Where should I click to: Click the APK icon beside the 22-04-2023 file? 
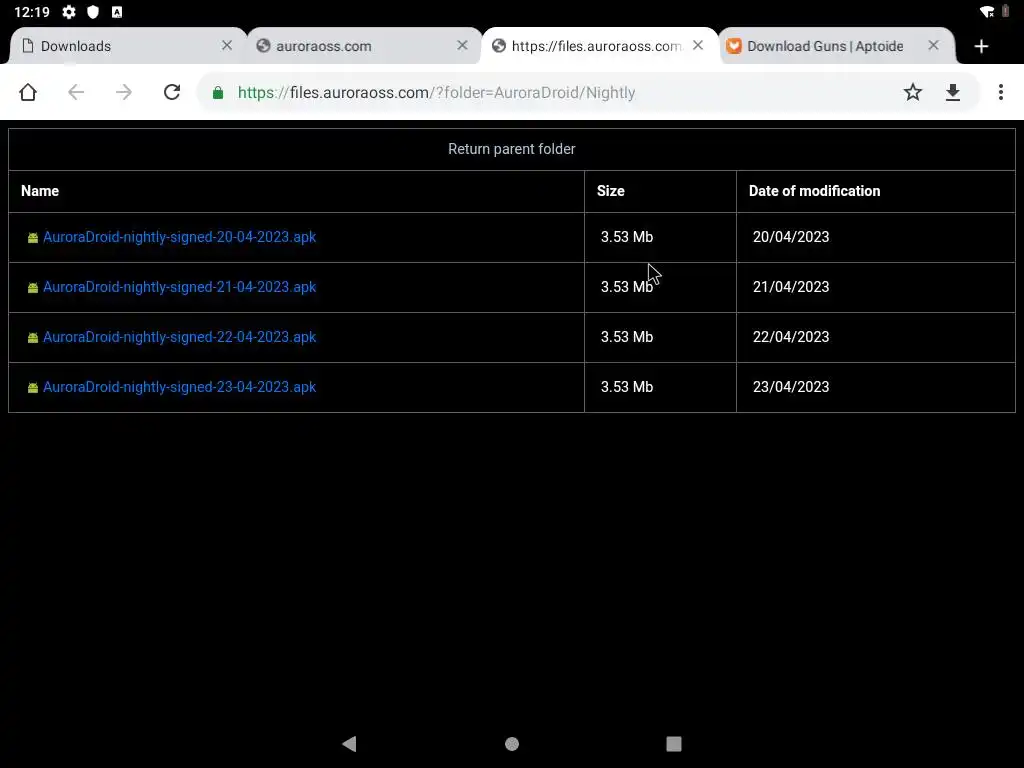33,338
